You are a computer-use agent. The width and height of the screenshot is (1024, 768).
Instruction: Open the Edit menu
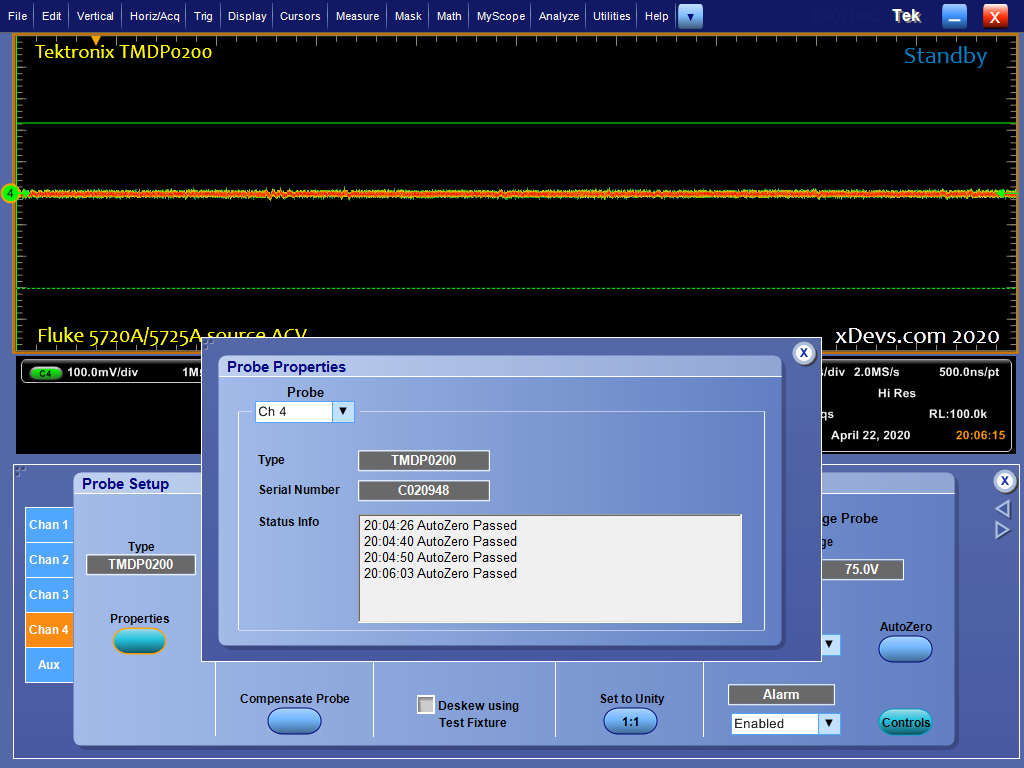pos(52,16)
